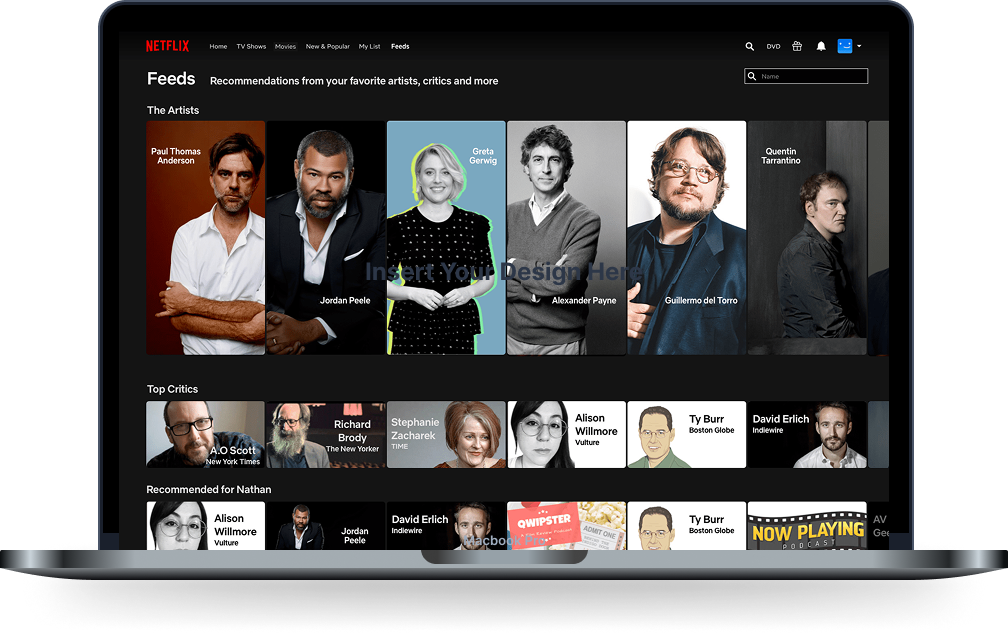Open notifications bell
This screenshot has width=1008, height=635.
tap(821, 46)
